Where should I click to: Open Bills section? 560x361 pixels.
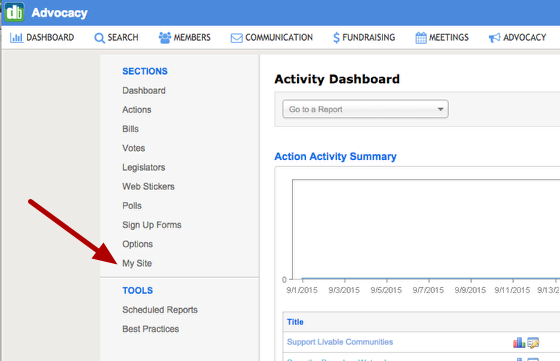coord(130,129)
